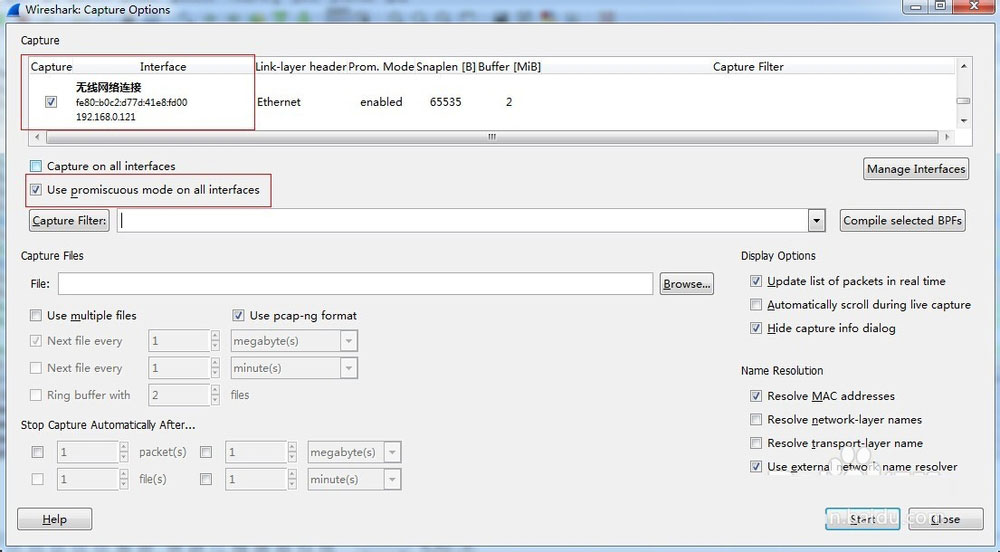Screen dimensions: 1000x552
Task: Open the Next file minute(s) unit dropdown
Action: pos(349,368)
